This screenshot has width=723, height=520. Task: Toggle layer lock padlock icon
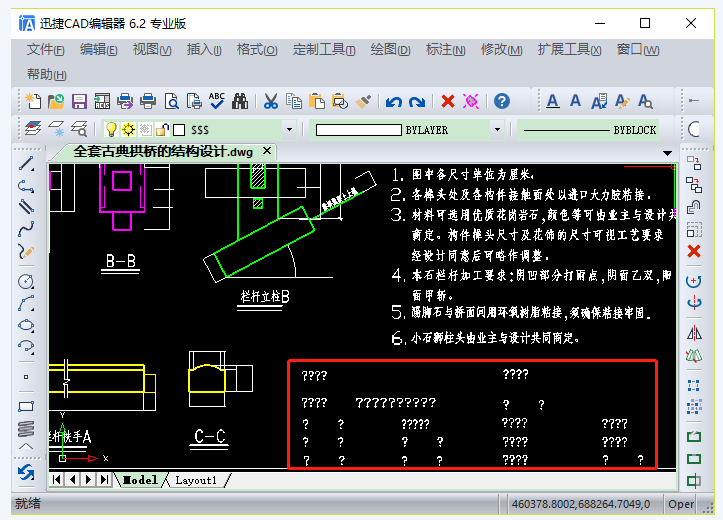[162, 130]
